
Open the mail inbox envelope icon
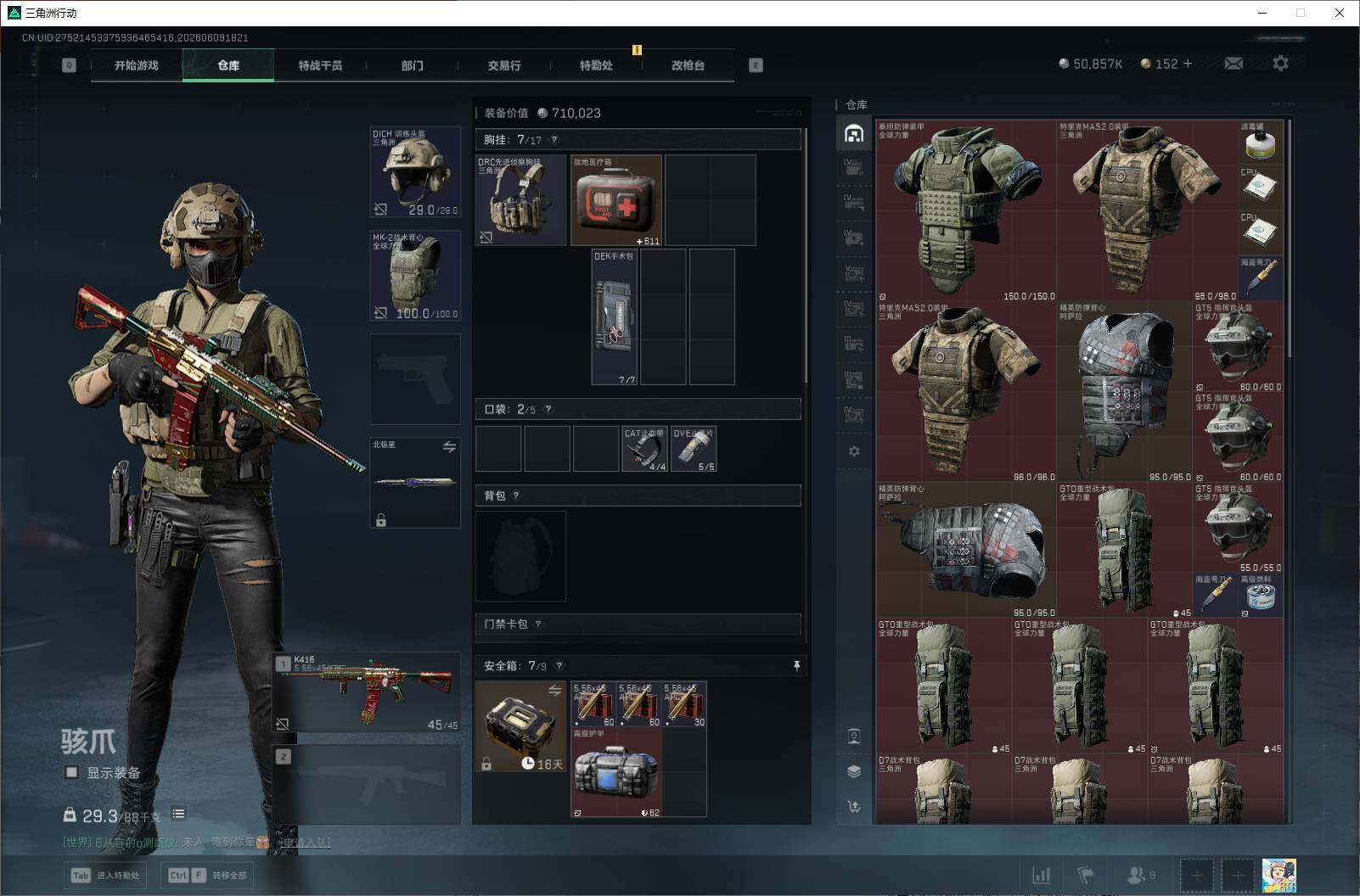pos(1234,64)
